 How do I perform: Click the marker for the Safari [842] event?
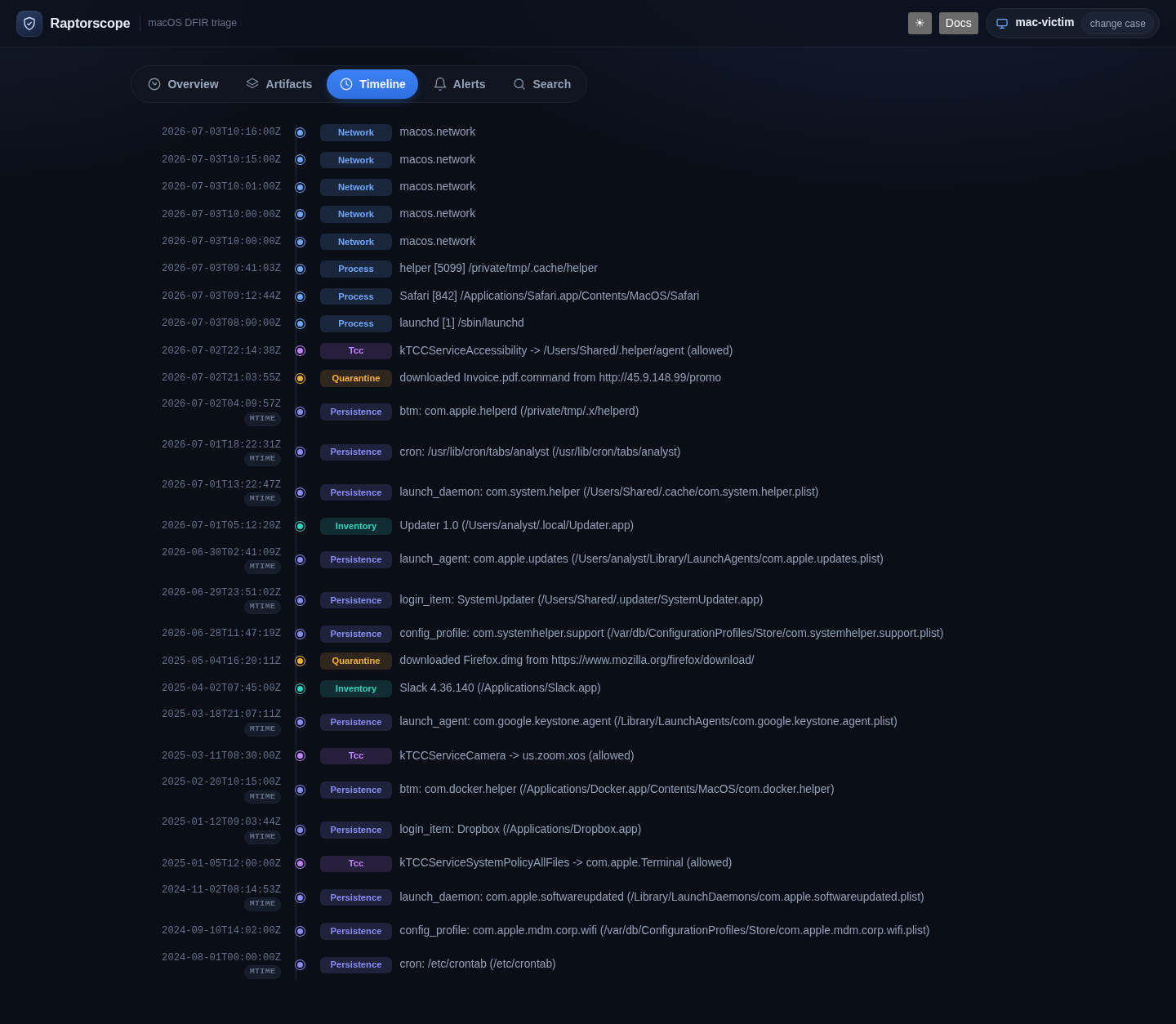coord(300,296)
